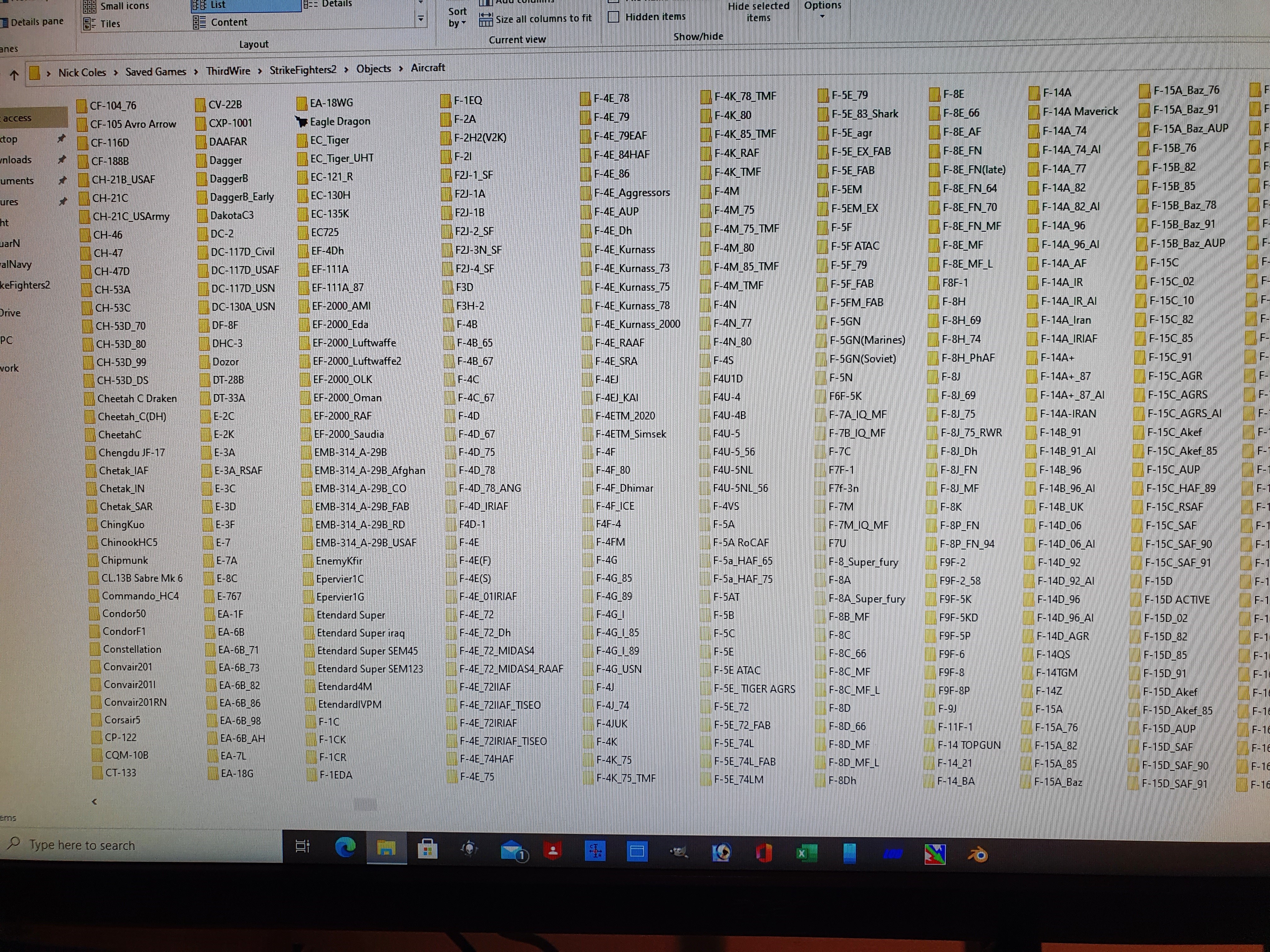Launch Microsoft Edge from the taskbar
Screen dimensions: 1270x952
tap(345, 847)
